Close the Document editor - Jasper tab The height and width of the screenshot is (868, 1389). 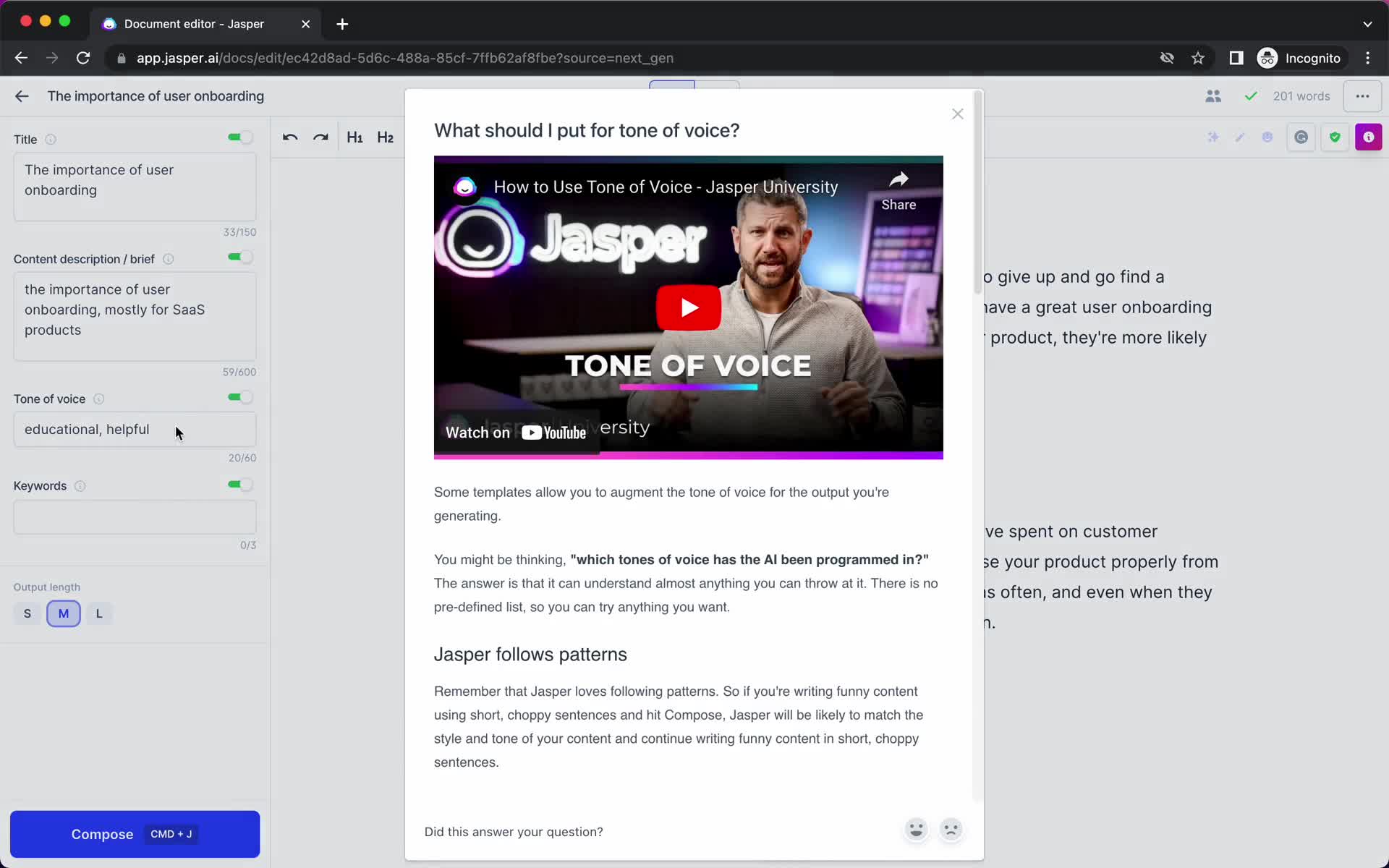(x=305, y=24)
